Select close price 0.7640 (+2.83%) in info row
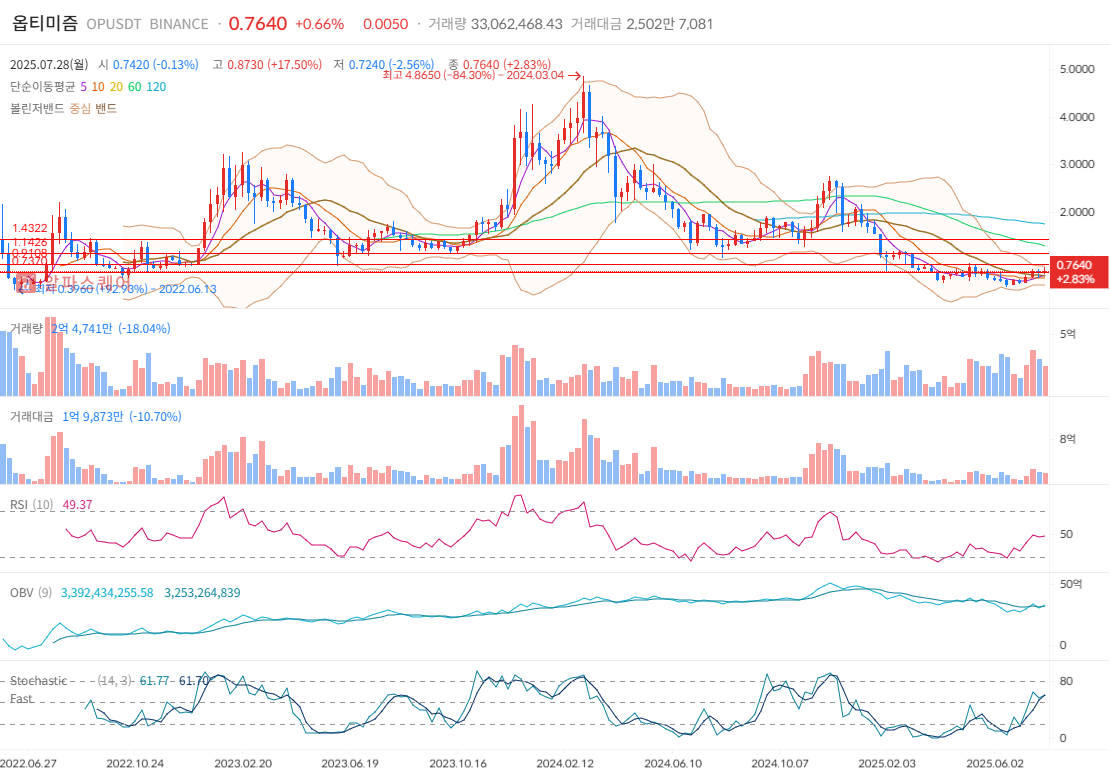1110x778 pixels. point(507,64)
